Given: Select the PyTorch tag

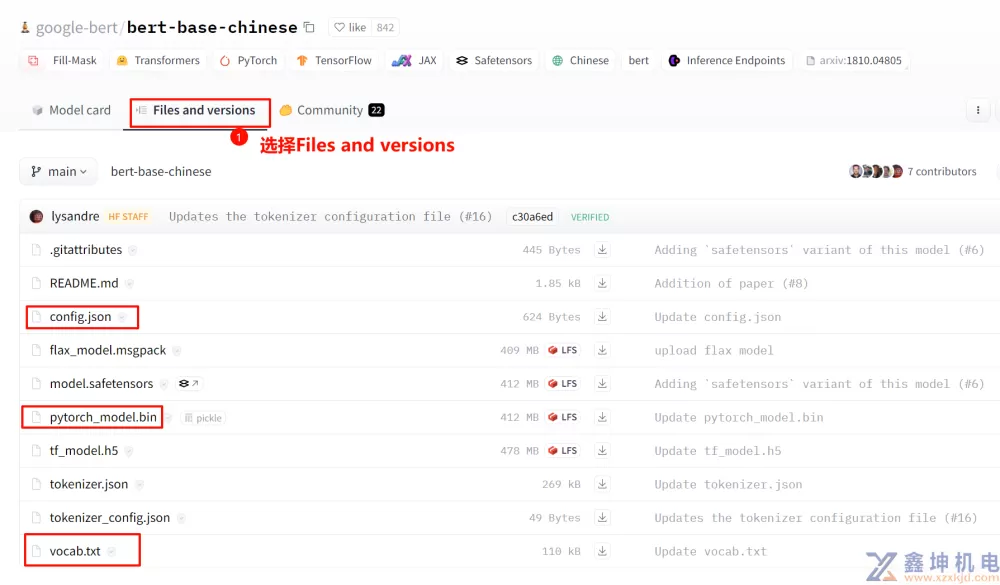Looking at the screenshot, I should [x=248, y=61].
